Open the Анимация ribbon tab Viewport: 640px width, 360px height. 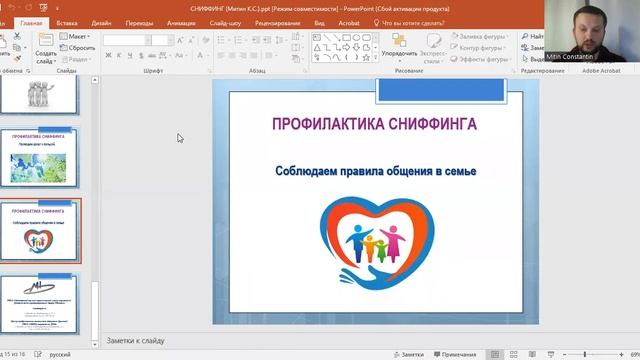click(181, 23)
